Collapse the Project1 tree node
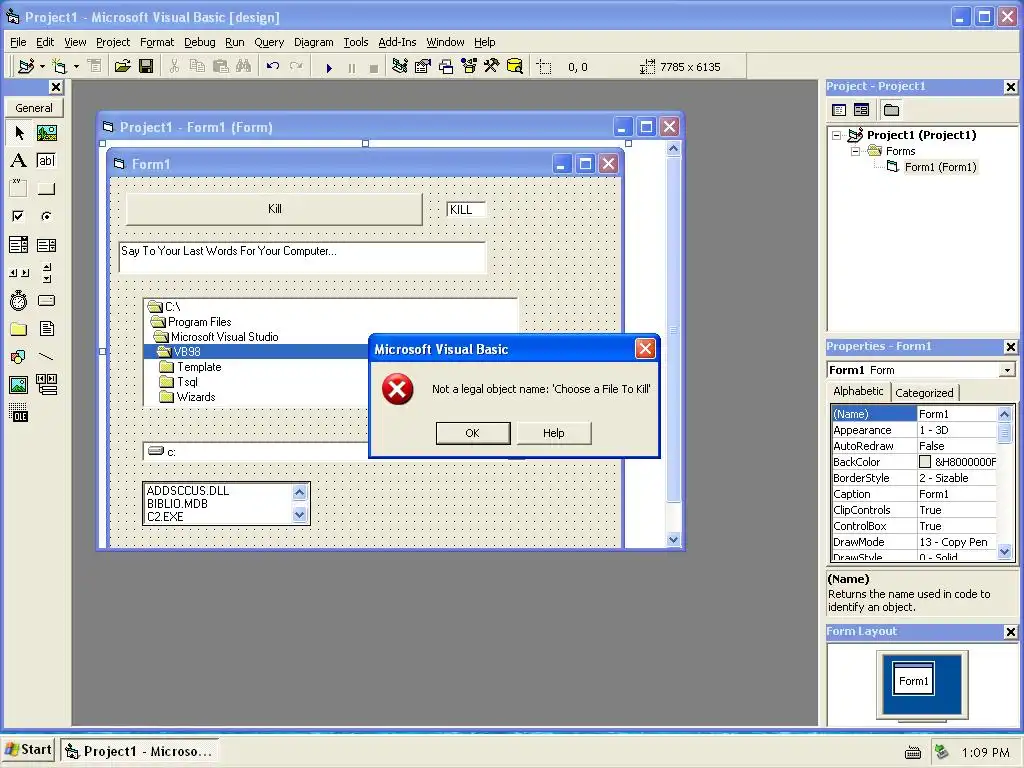1024x768 pixels. click(x=837, y=135)
